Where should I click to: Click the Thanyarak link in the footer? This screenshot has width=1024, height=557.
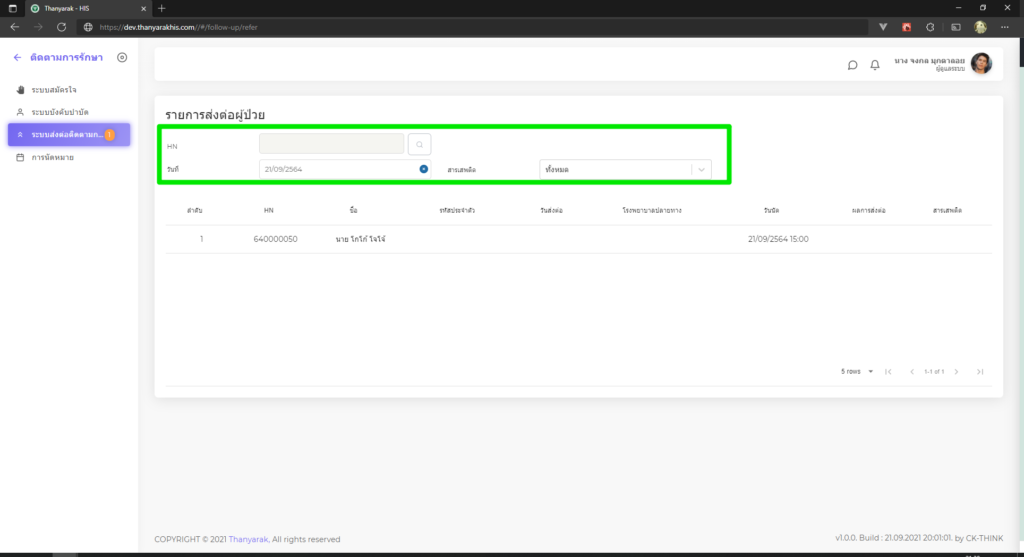pyautogui.click(x=248, y=539)
